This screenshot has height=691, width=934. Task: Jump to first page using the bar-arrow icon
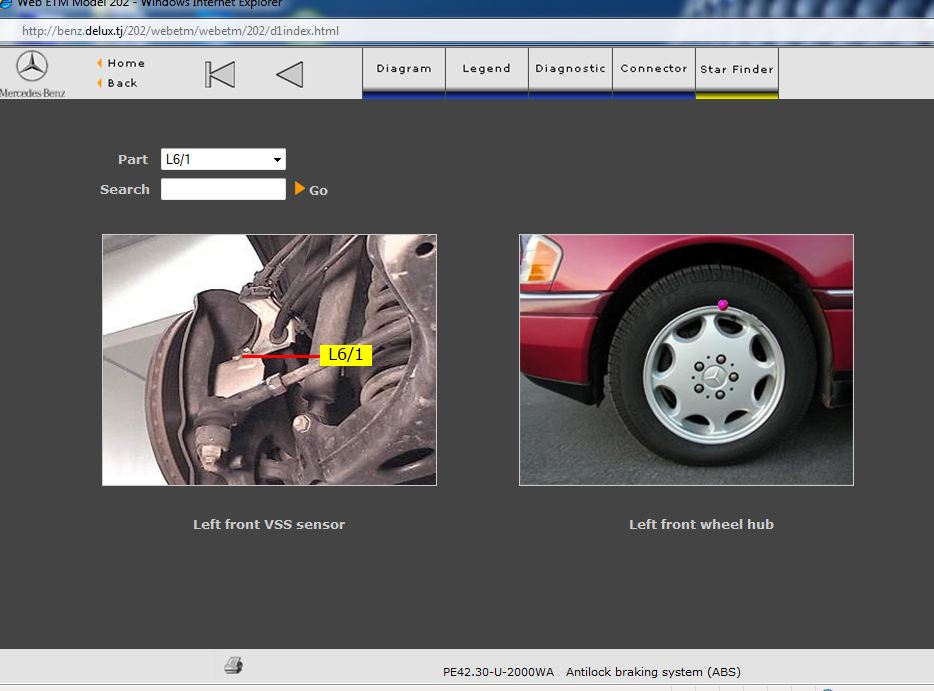[220, 75]
